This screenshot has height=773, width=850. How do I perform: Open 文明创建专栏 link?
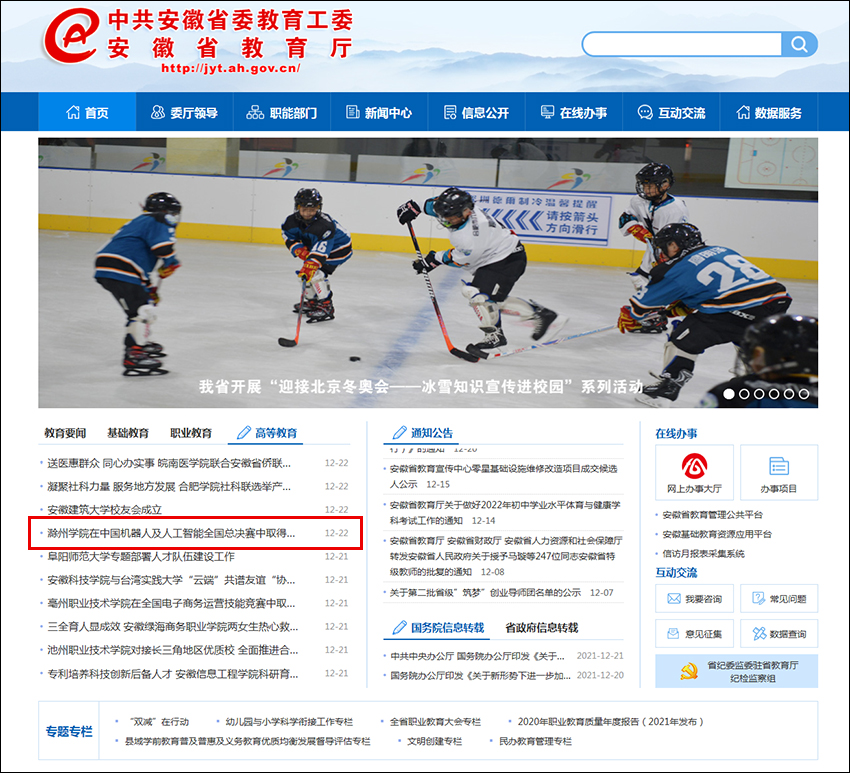pyautogui.click(x=435, y=741)
